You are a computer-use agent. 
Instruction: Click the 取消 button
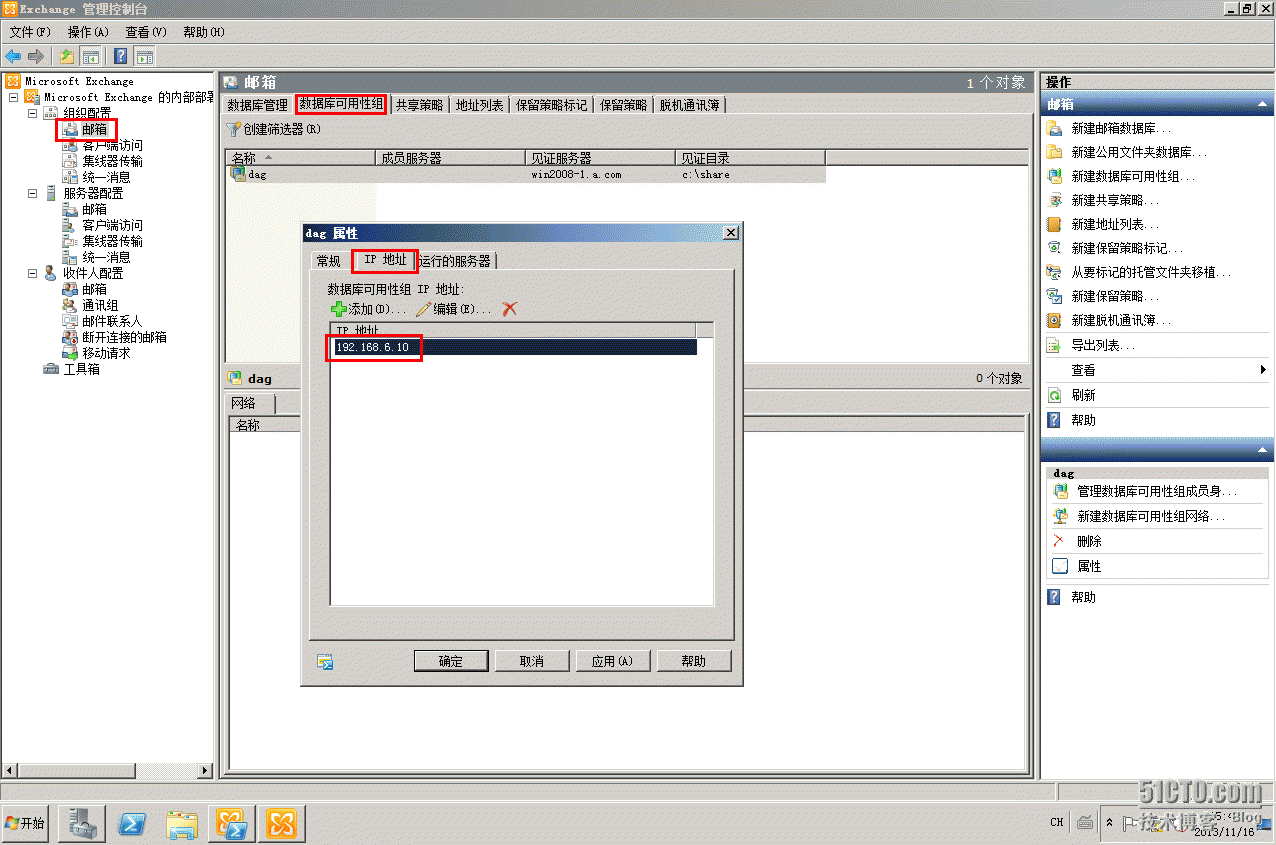(532, 661)
